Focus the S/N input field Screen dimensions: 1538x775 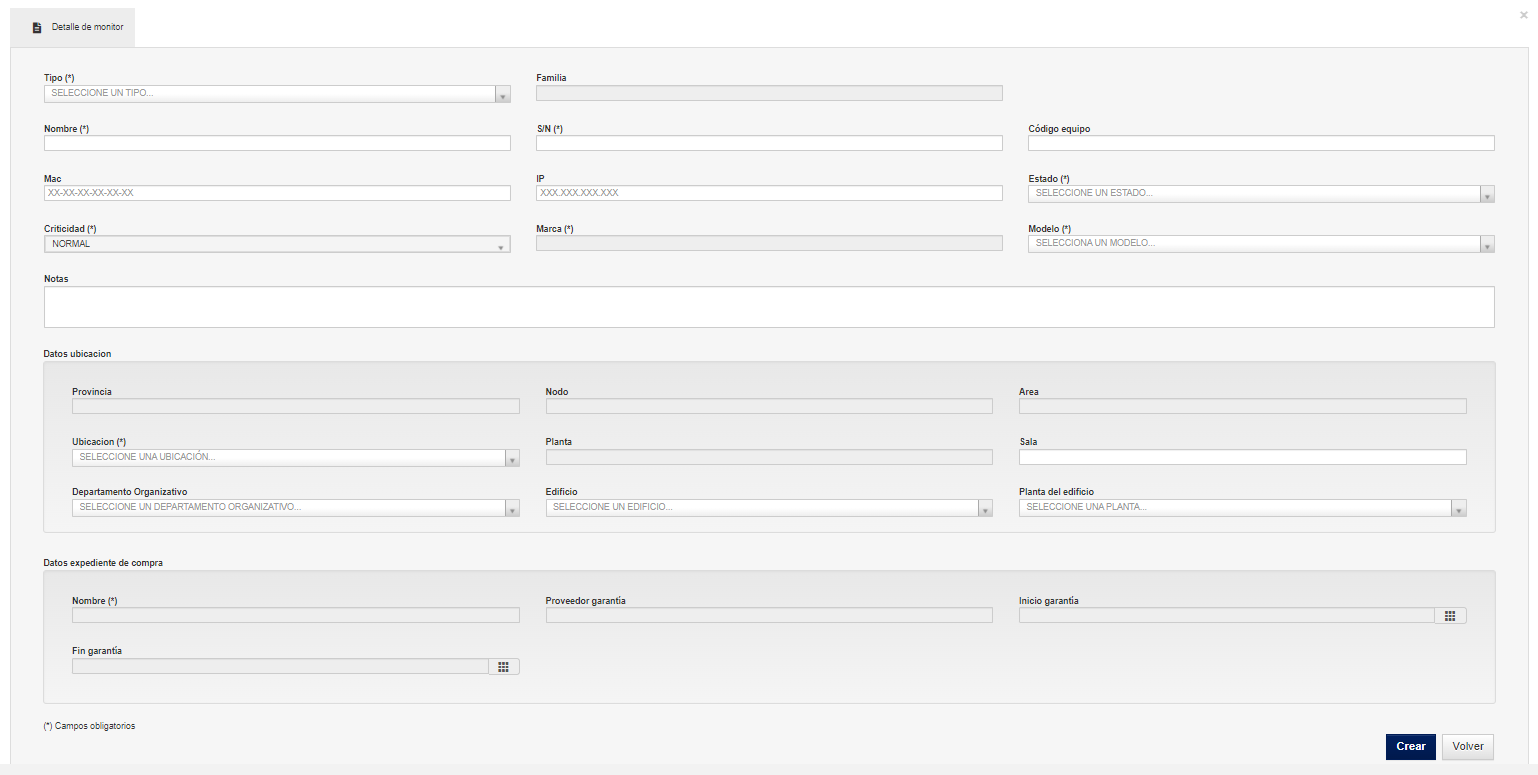point(769,143)
